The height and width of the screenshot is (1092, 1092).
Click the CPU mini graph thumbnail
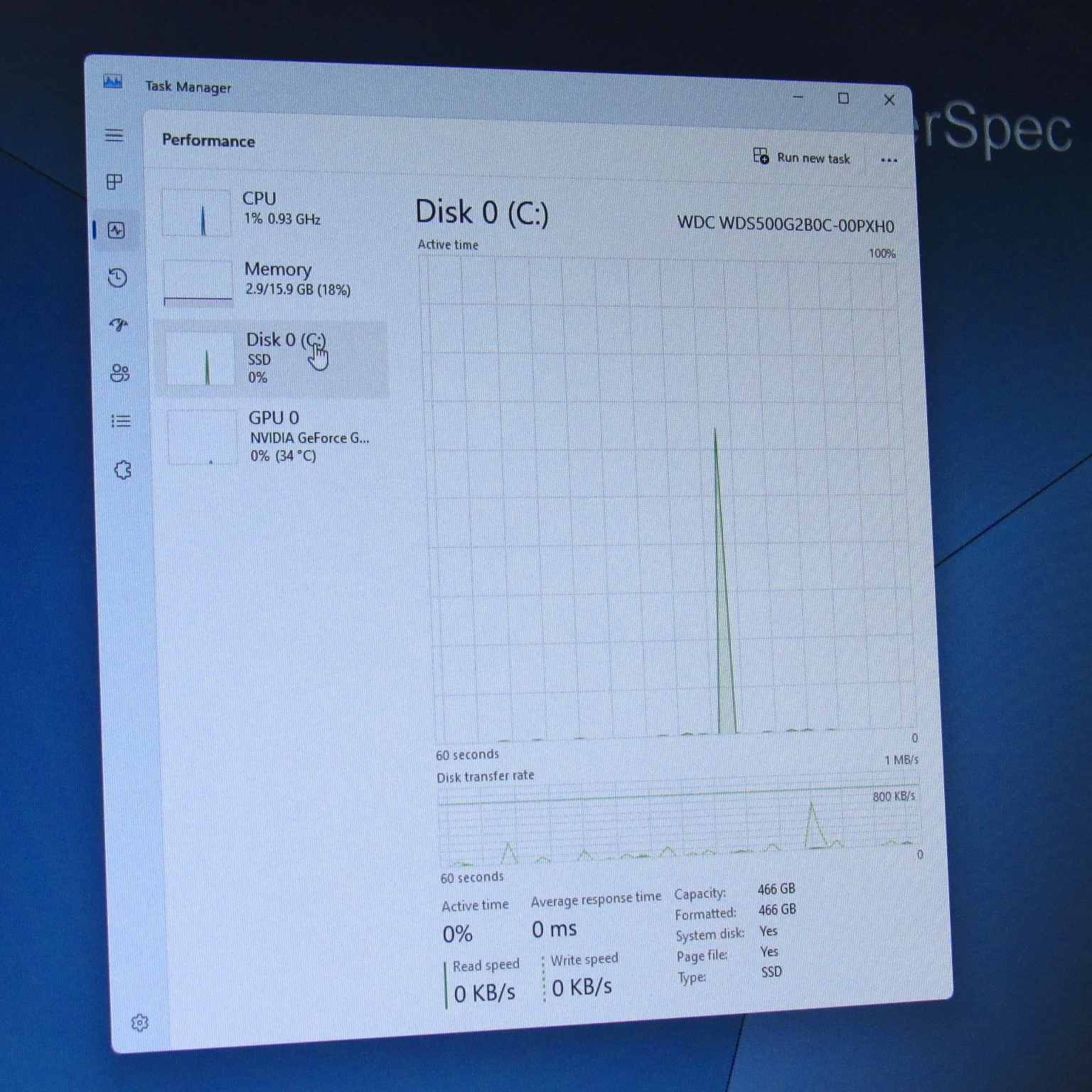pos(196,213)
